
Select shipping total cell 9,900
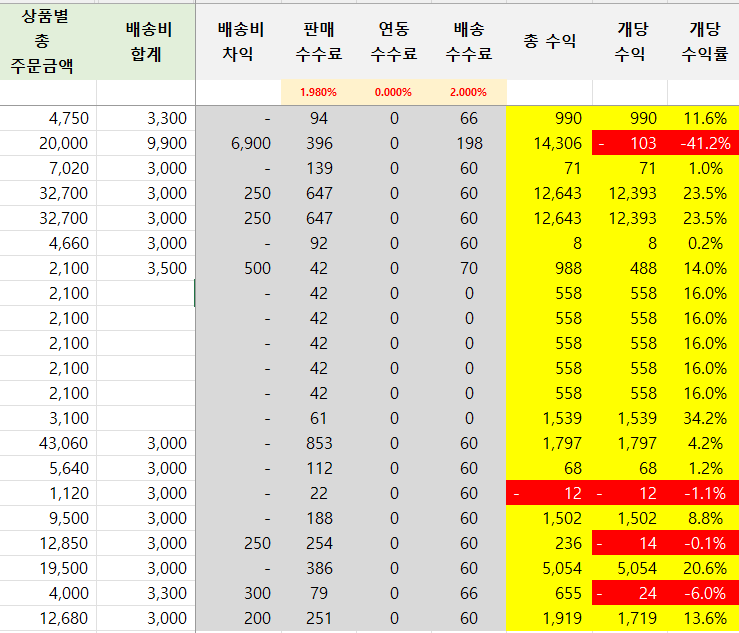(146, 143)
